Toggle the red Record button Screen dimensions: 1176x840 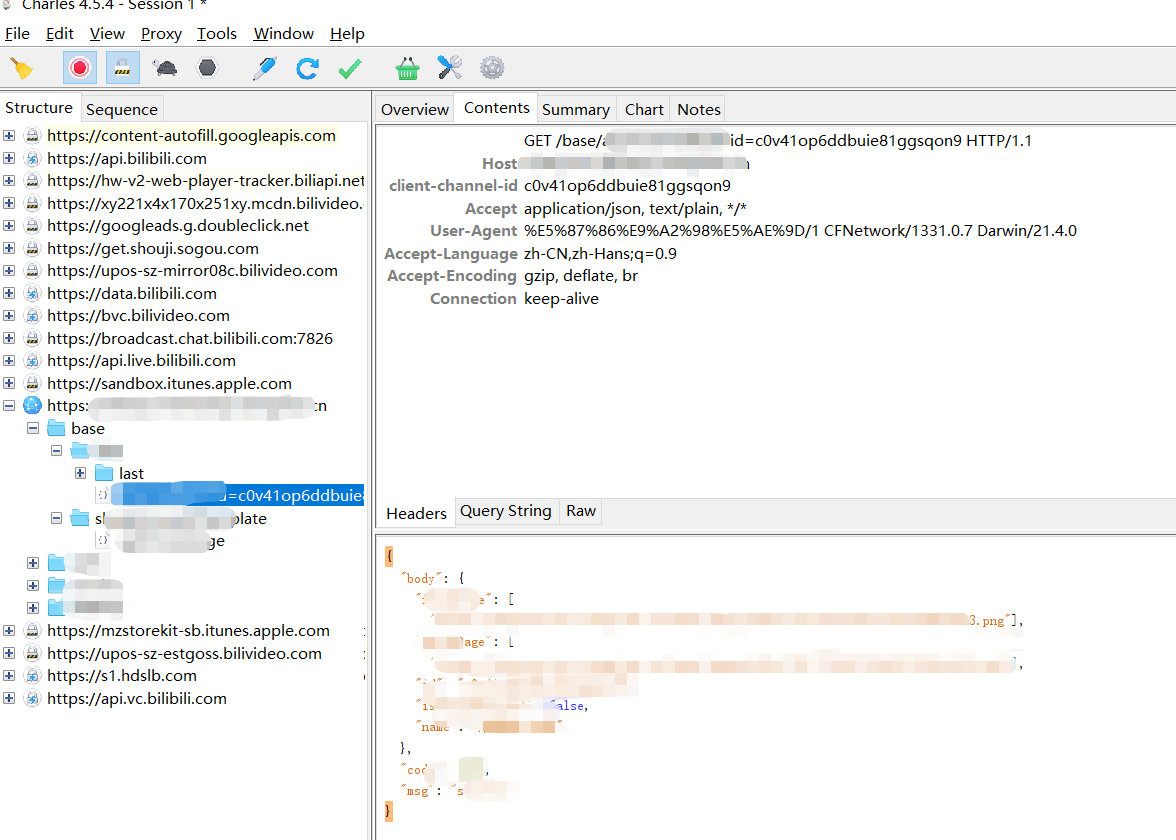click(x=80, y=68)
